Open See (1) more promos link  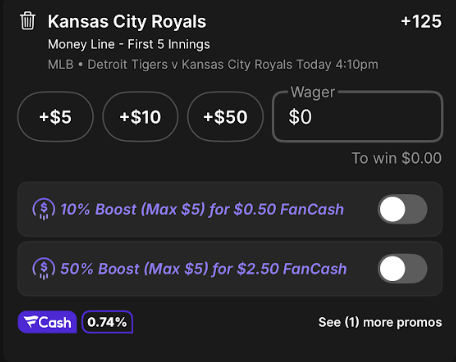(x=380, y=322)
